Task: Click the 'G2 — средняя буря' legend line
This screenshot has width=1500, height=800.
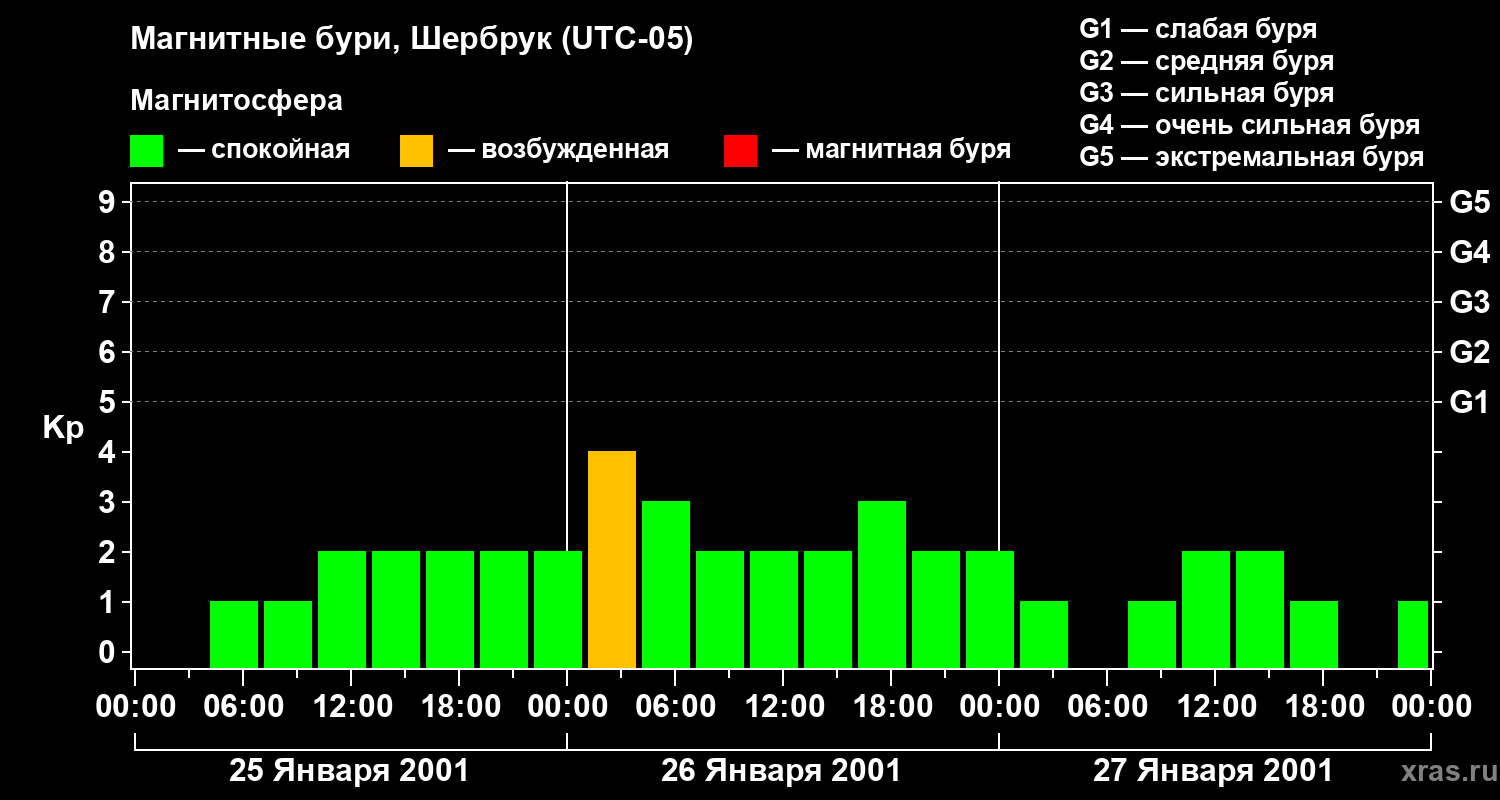Action: pyautogui.click(x=1206, y=61)
